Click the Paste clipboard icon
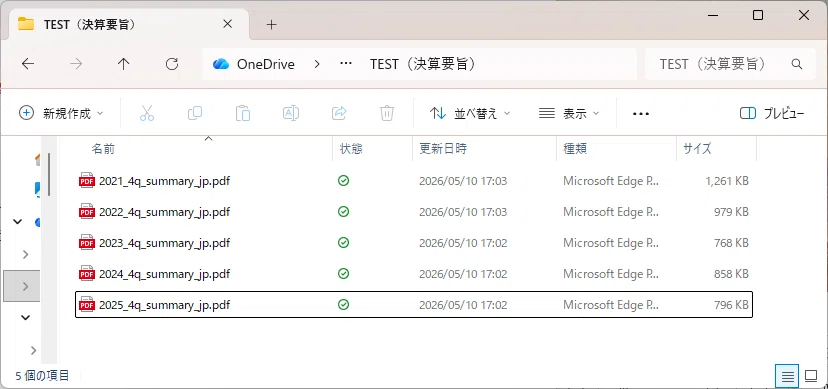This screenshot has width=828, height=389. 243,113
